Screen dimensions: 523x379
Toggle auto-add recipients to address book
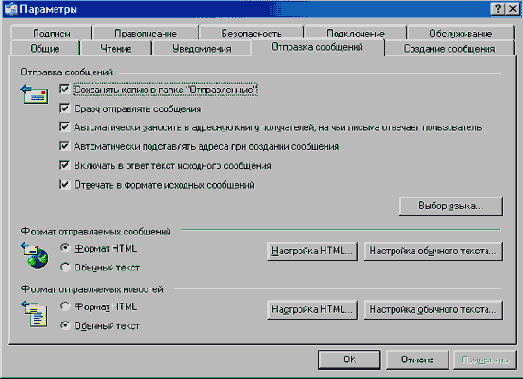point(64,127)
